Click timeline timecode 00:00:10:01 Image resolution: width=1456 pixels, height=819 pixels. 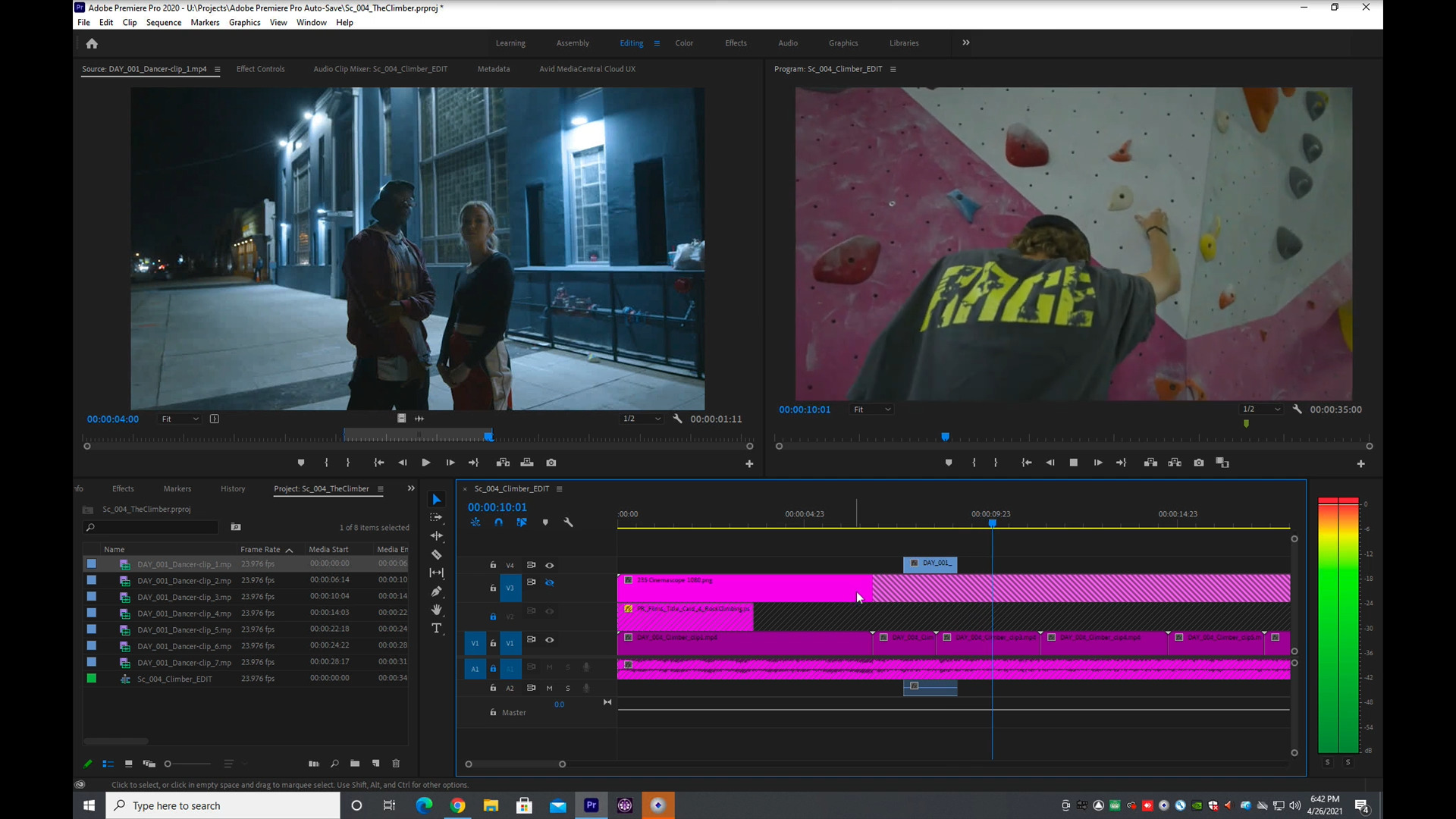coord(497,507)
